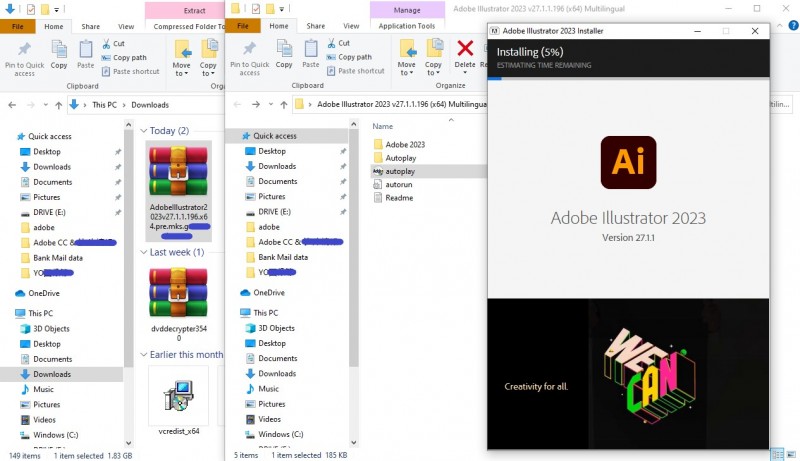Sort by the Name column header

383,126
